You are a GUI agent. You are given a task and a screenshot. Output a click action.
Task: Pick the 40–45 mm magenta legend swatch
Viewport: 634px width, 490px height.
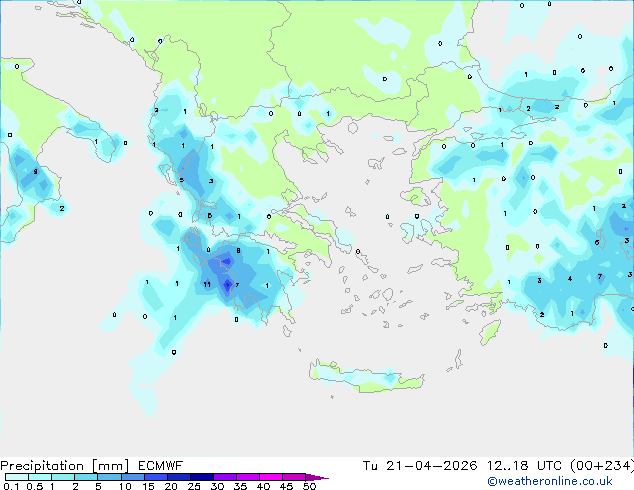point(271,477)
